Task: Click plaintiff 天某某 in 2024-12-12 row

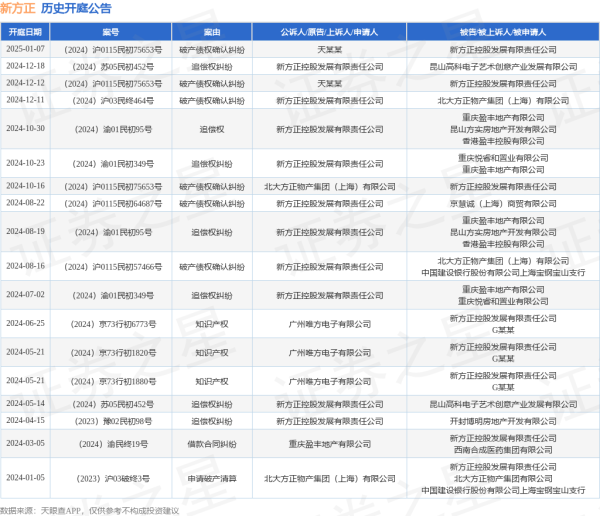Action: (329, 83)
